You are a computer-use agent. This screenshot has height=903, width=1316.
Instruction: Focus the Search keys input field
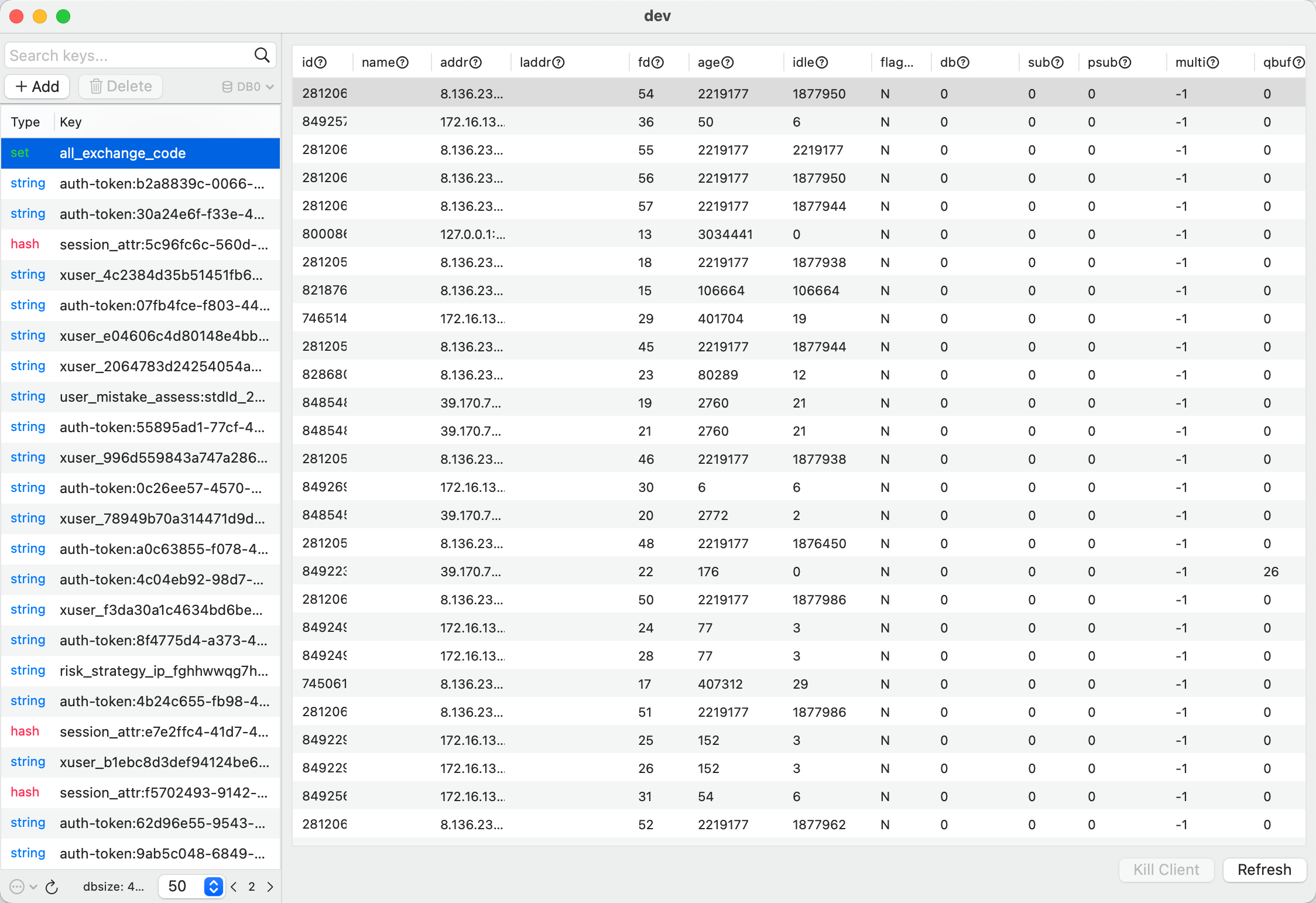tap(129, 56)
